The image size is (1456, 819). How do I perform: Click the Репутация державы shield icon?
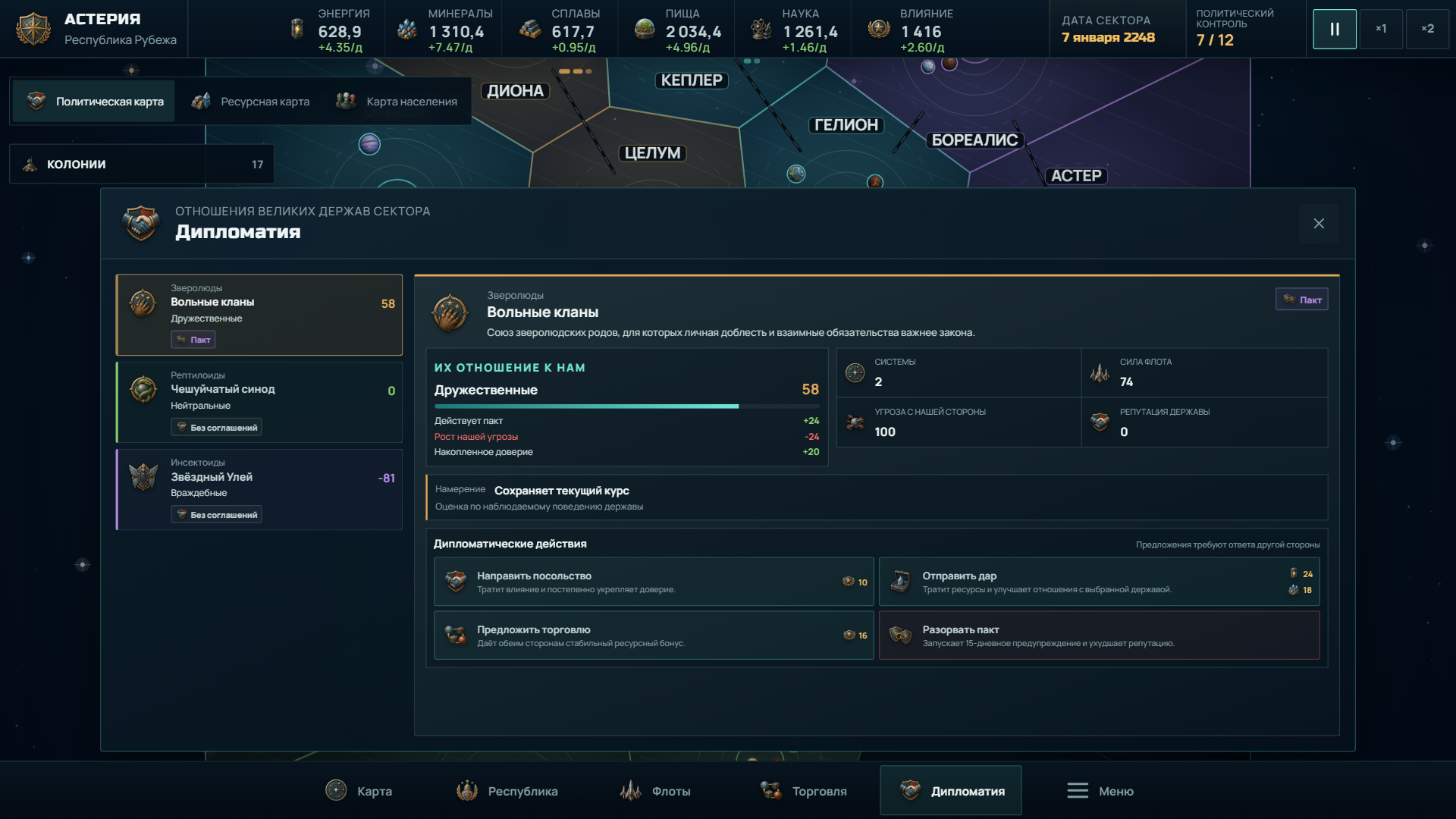1100,422
